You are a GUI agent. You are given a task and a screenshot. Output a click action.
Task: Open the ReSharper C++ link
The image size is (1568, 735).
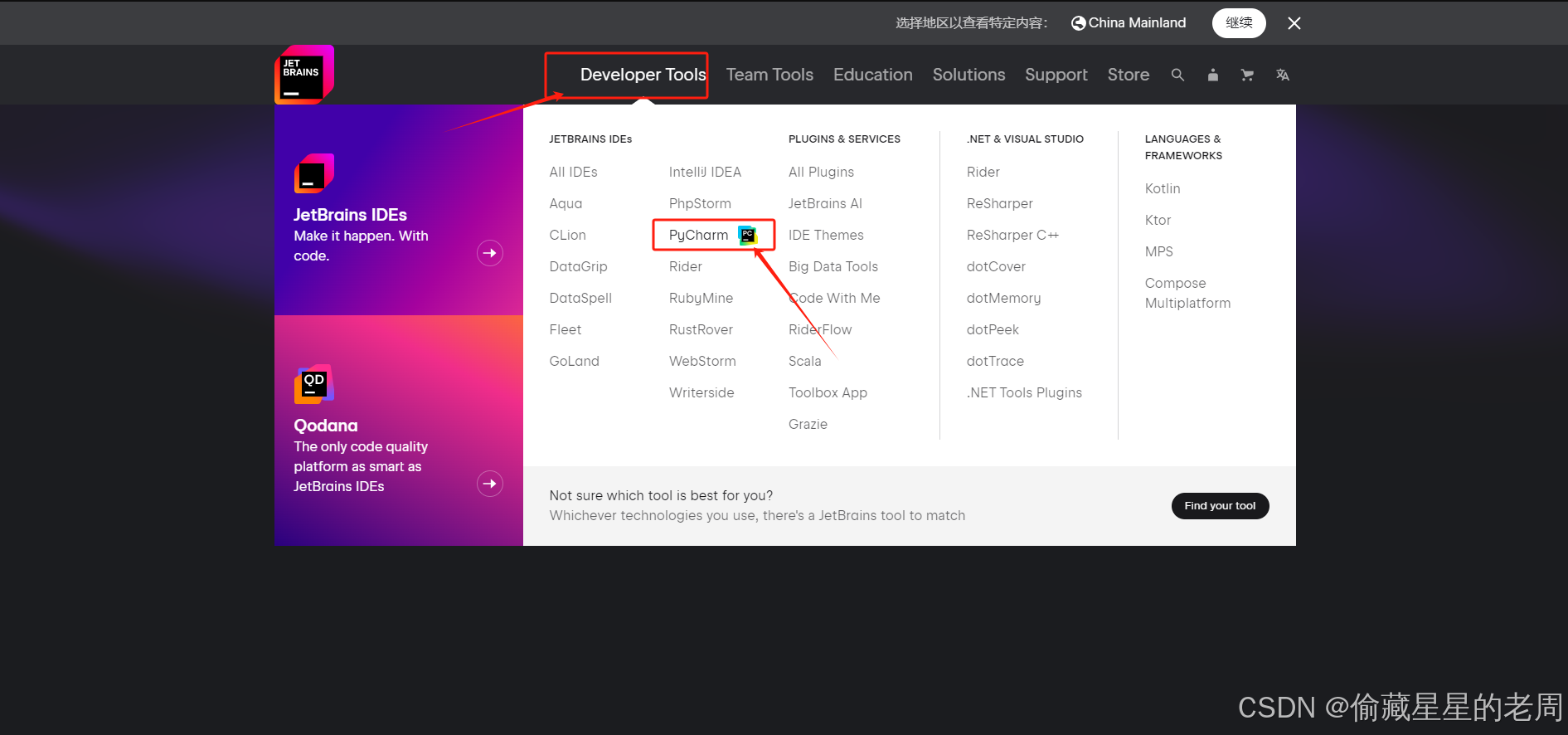coord(1012,236)
